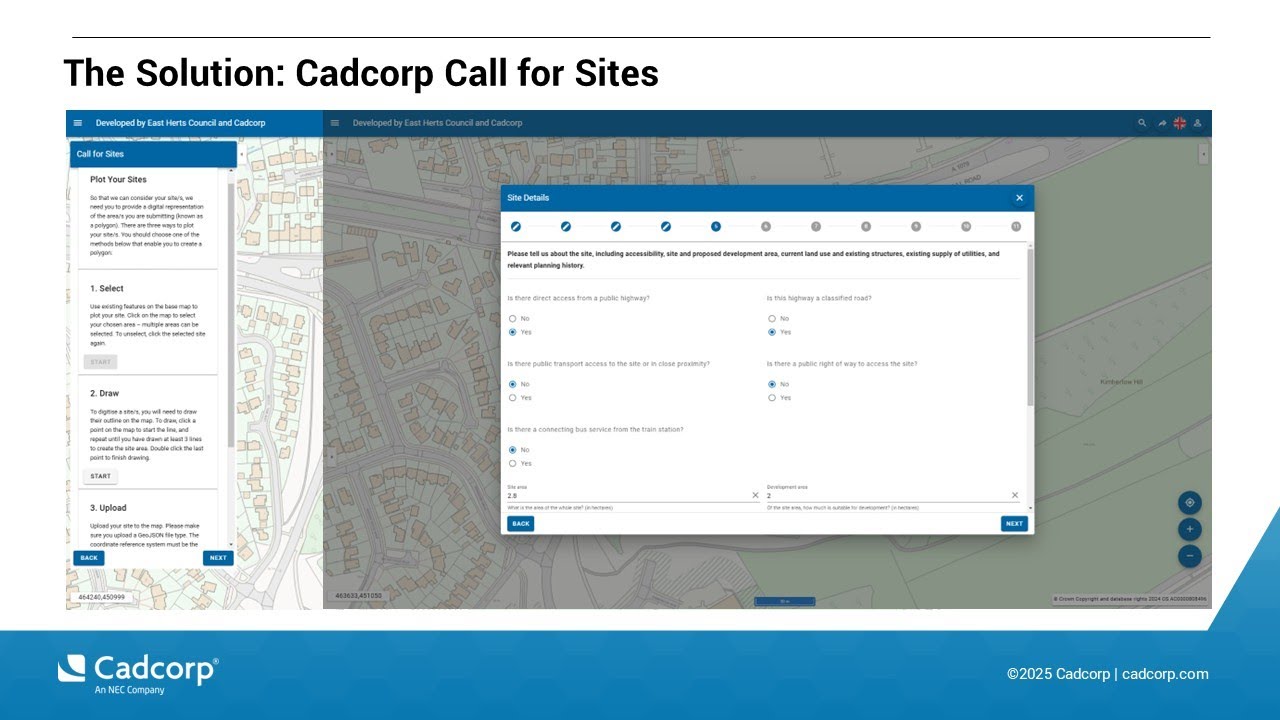
Task: Go to completed step 3 pencil icon
Action: coord(616,227)
